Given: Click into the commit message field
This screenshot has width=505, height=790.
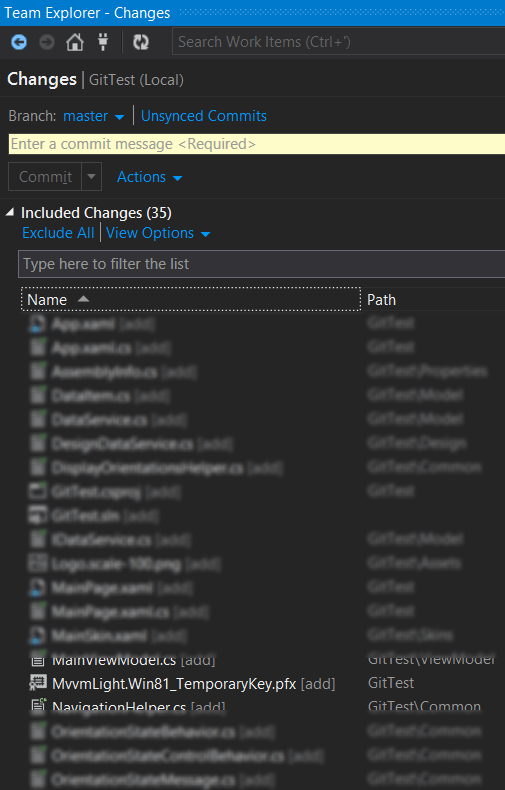Looking at the screenshot, I should click(x=257, y=144).
